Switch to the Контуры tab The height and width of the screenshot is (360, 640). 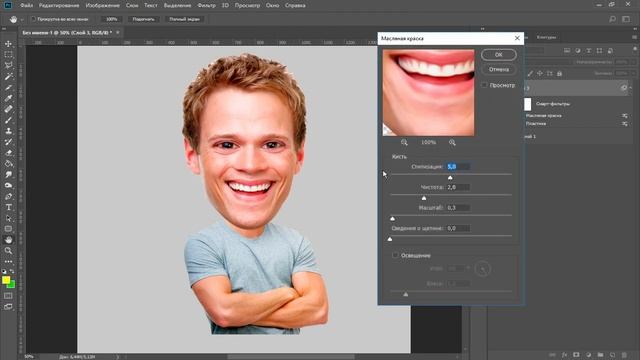[x=546, y=37]
